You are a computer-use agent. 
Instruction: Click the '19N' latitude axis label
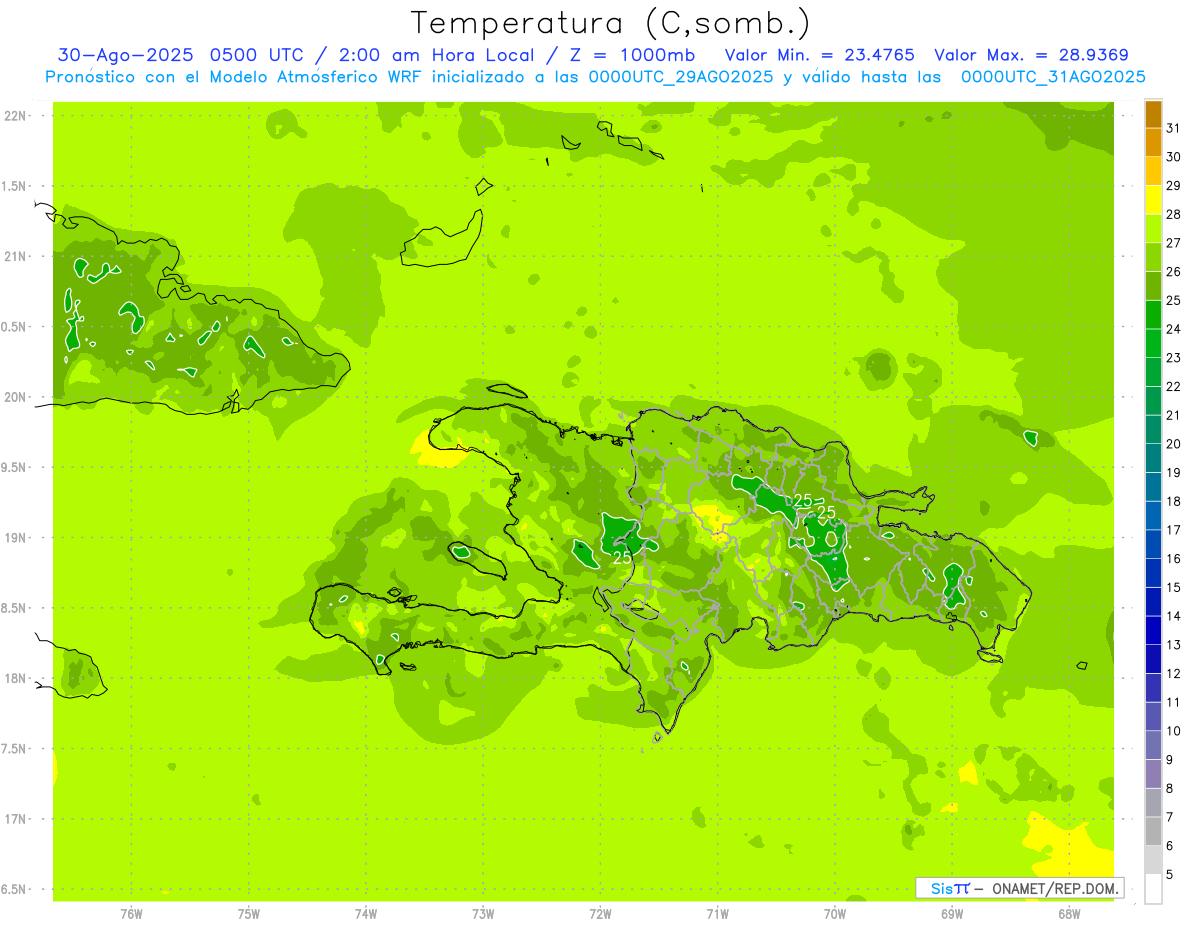pos(16,538)
